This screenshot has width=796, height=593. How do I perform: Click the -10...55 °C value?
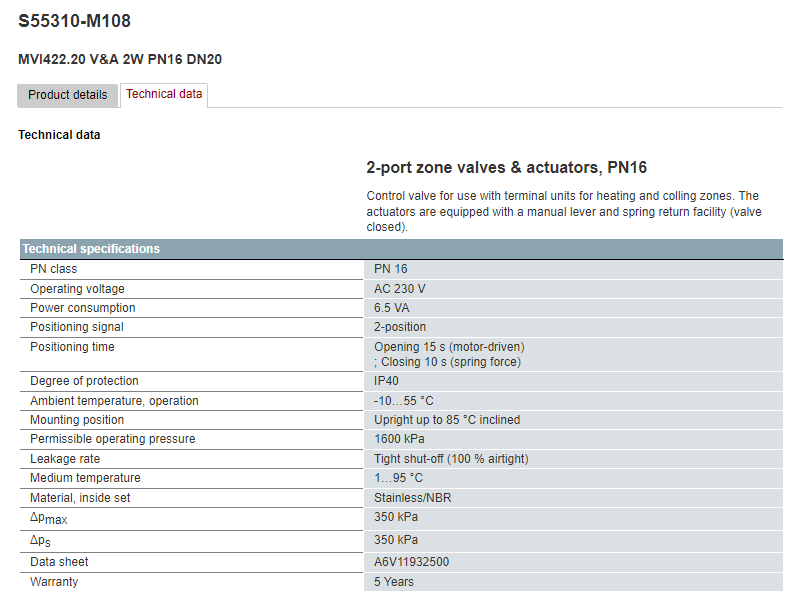click(404, 401)
